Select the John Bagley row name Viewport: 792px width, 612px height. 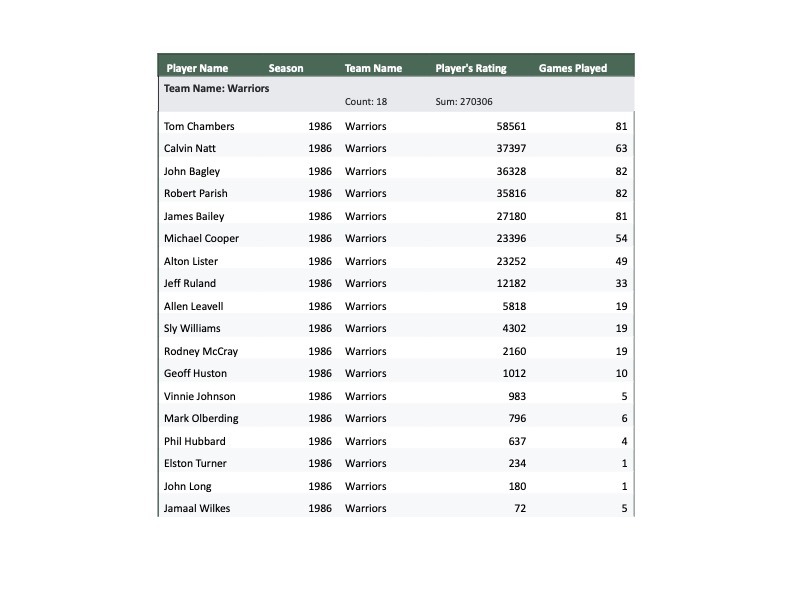click(192, 171)
